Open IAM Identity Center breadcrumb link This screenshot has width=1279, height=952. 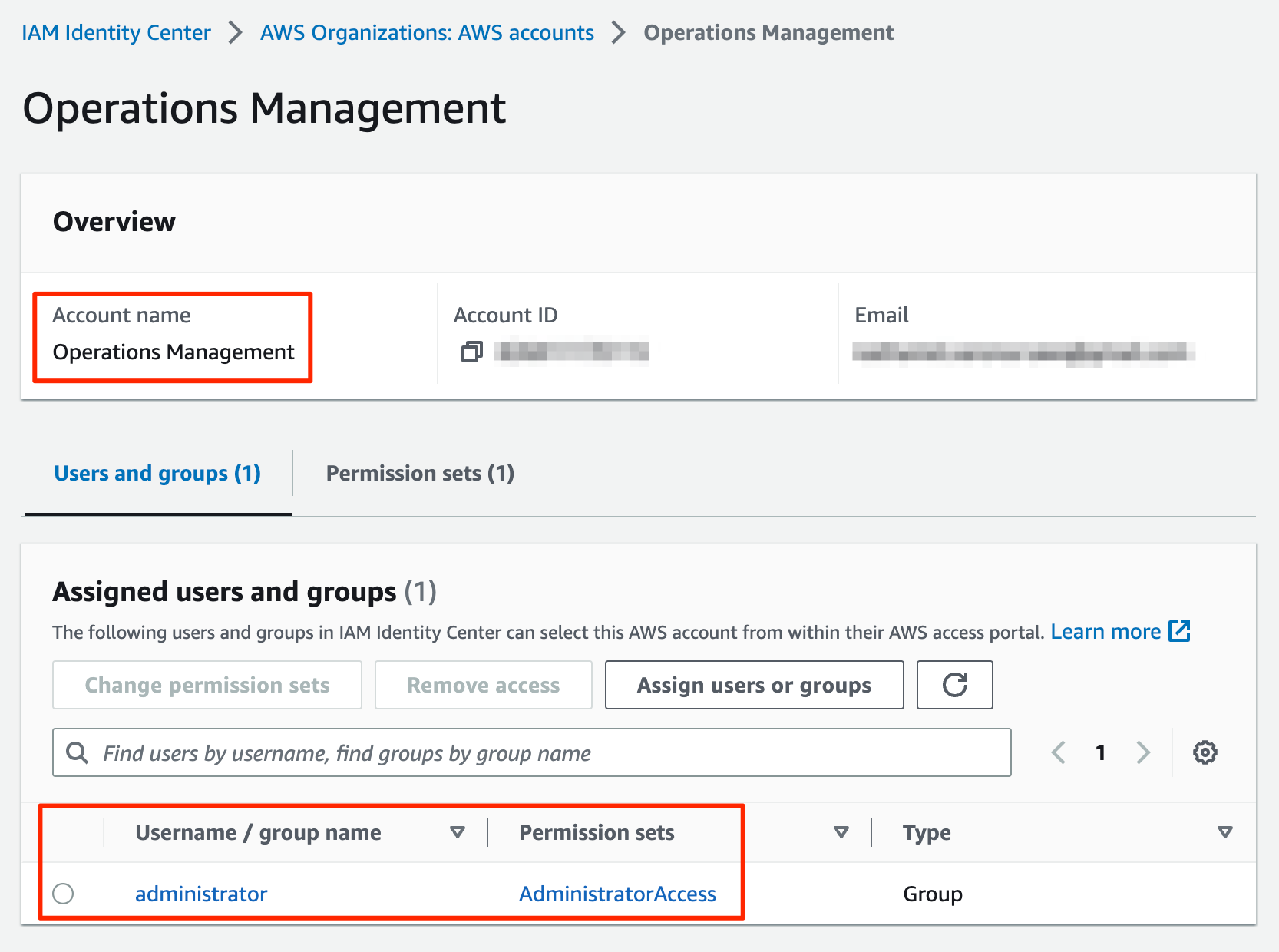tap(116, 33)
